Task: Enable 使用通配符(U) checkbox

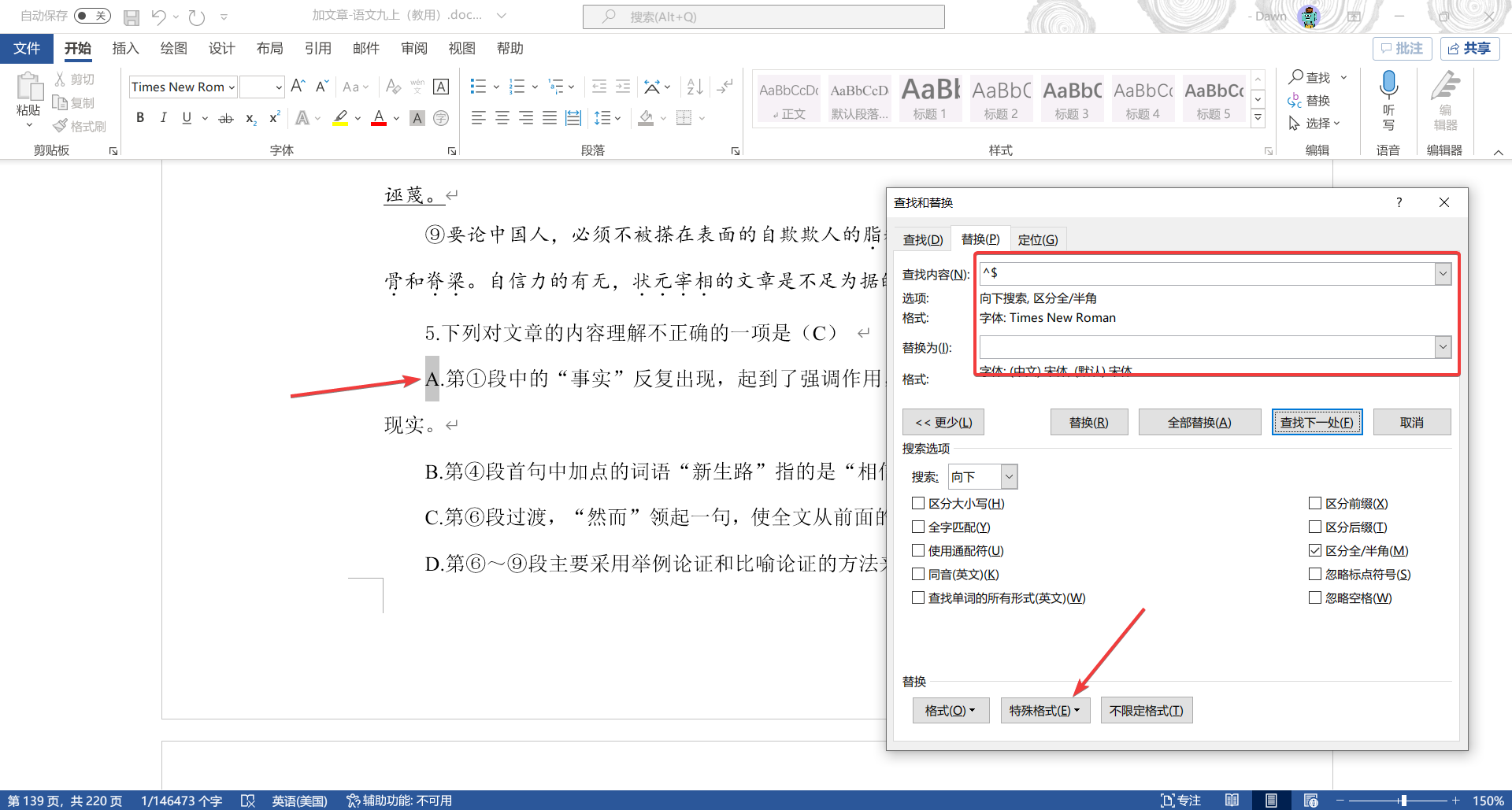Action: pos(918,550)
